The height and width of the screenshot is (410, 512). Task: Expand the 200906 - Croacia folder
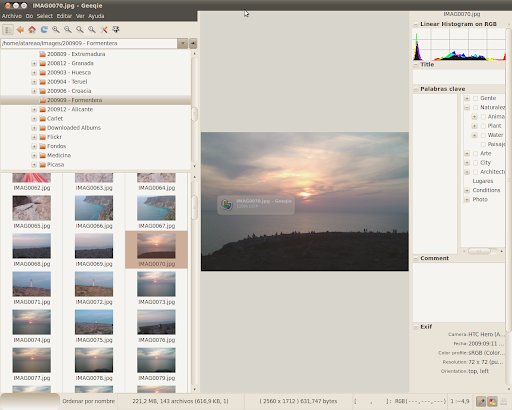pos(34,91)
